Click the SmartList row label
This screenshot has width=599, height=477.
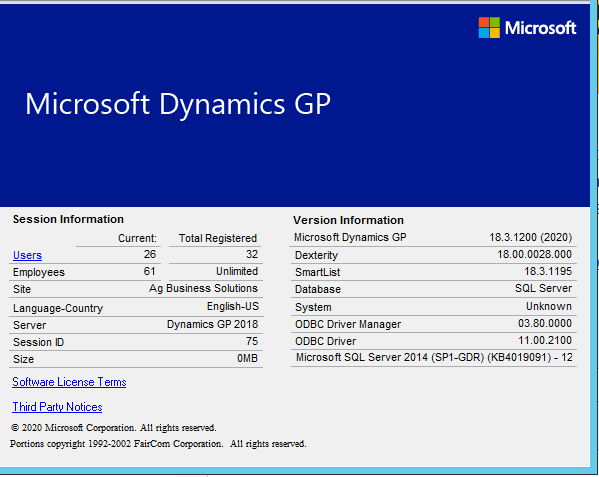click(317, 272)
